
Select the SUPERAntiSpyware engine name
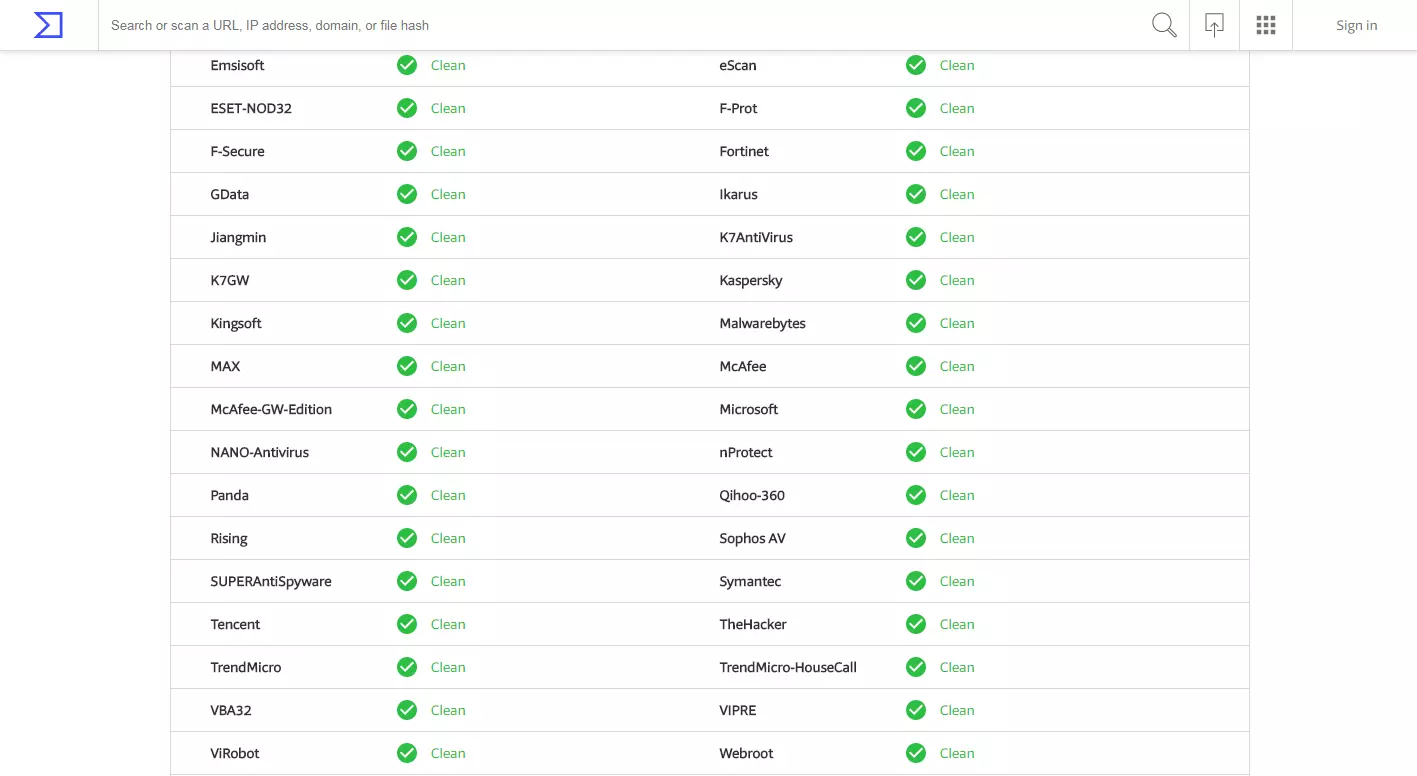pyautogui.click(x=271, y=581)
